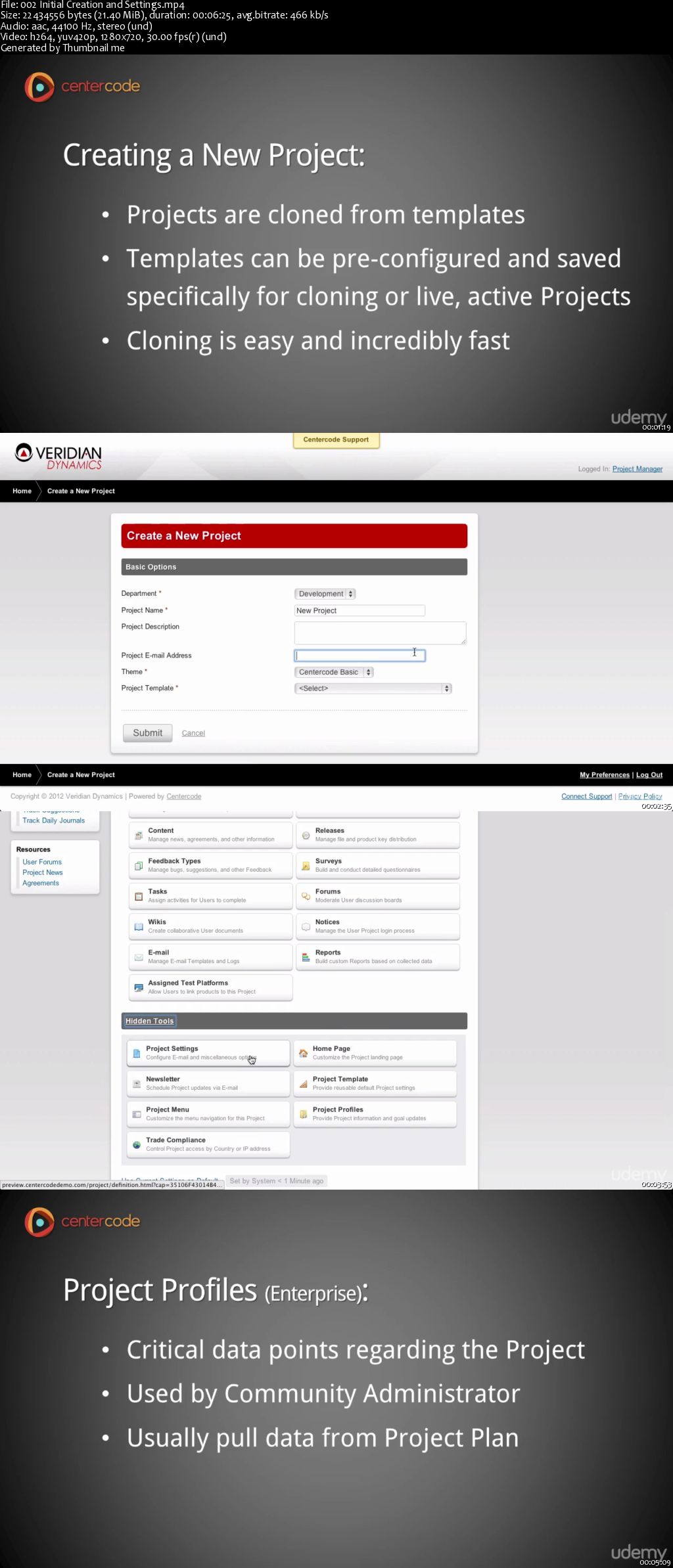
Task: Open User Forums in Resources
Action: tap(42, 862)
